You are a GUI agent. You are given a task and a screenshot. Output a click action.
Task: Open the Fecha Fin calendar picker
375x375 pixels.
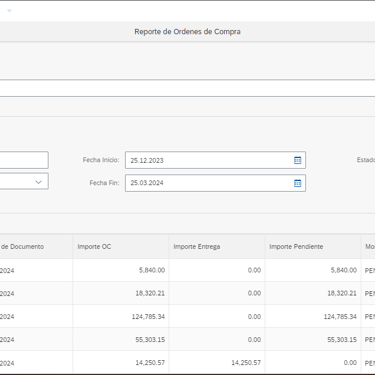point(297,183)
